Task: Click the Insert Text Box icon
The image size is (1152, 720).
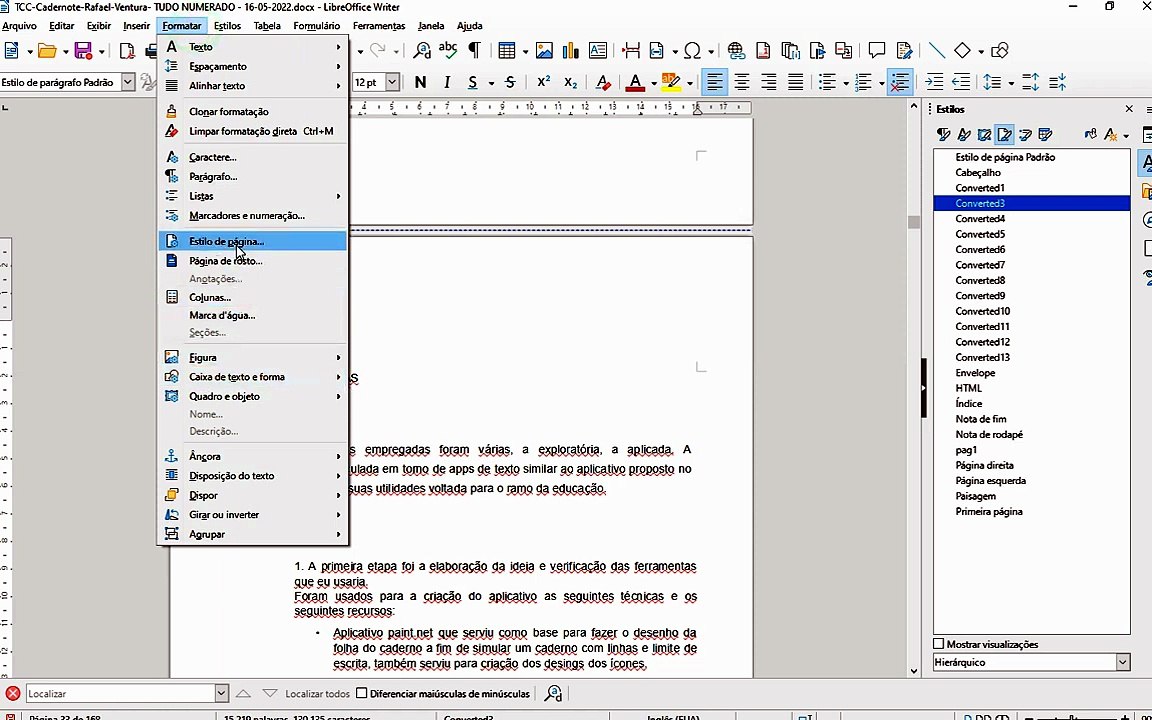Action: (x=598, y=50)
